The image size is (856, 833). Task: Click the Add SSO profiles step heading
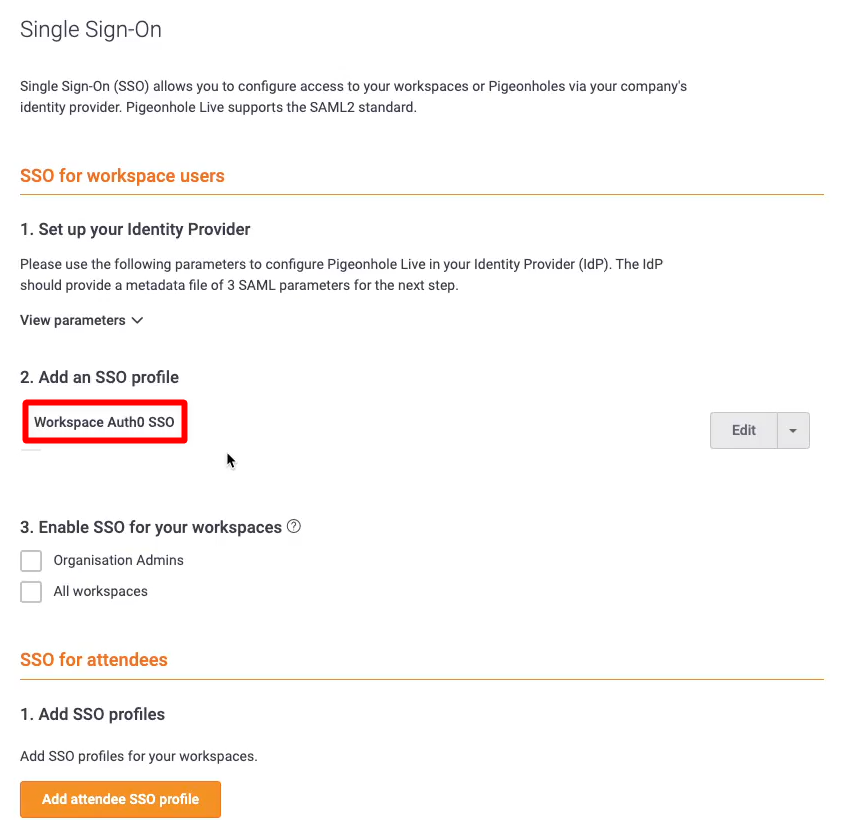point(92,714)
